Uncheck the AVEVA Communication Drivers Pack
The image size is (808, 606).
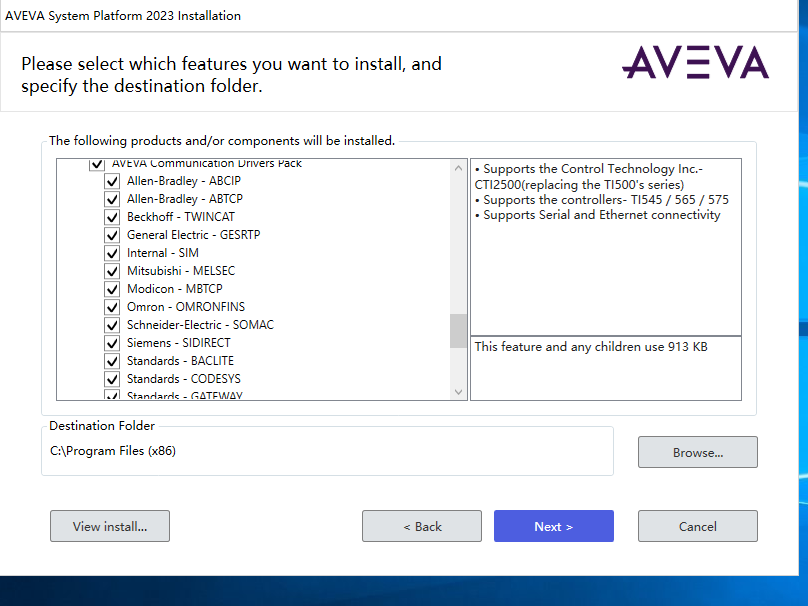click(96, 164)
